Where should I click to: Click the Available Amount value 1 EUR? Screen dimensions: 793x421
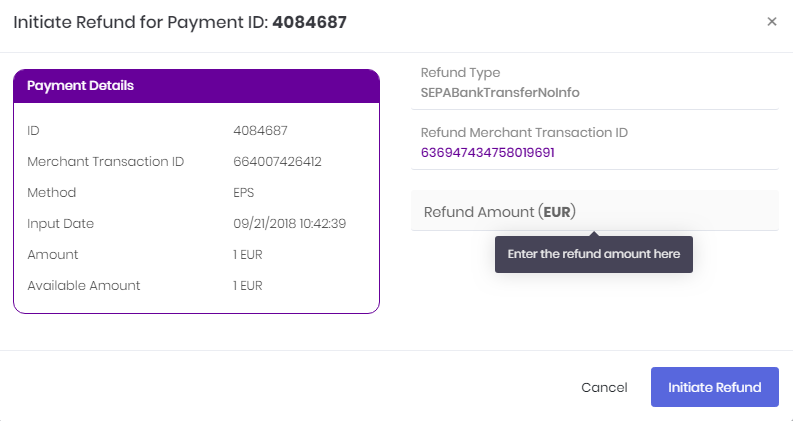[248, 285]
